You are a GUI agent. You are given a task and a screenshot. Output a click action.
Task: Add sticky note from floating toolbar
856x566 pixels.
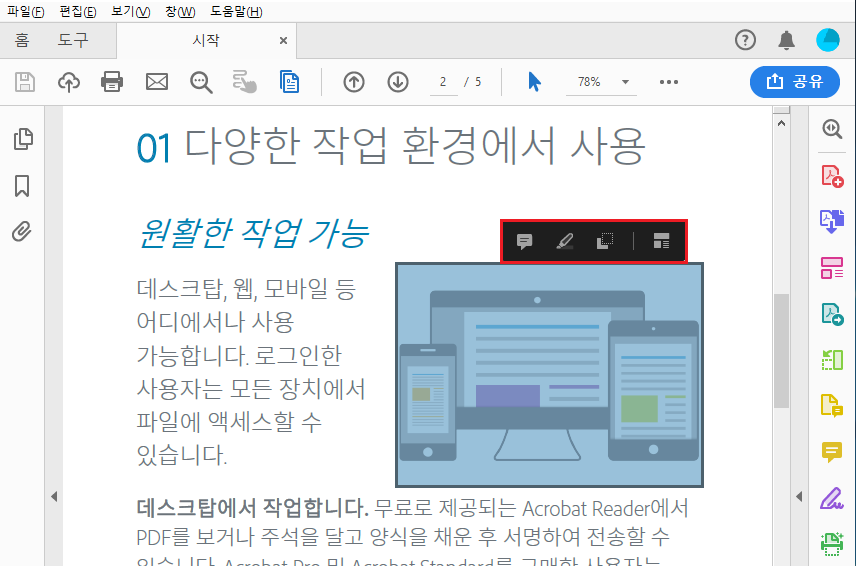click(524, 241)
